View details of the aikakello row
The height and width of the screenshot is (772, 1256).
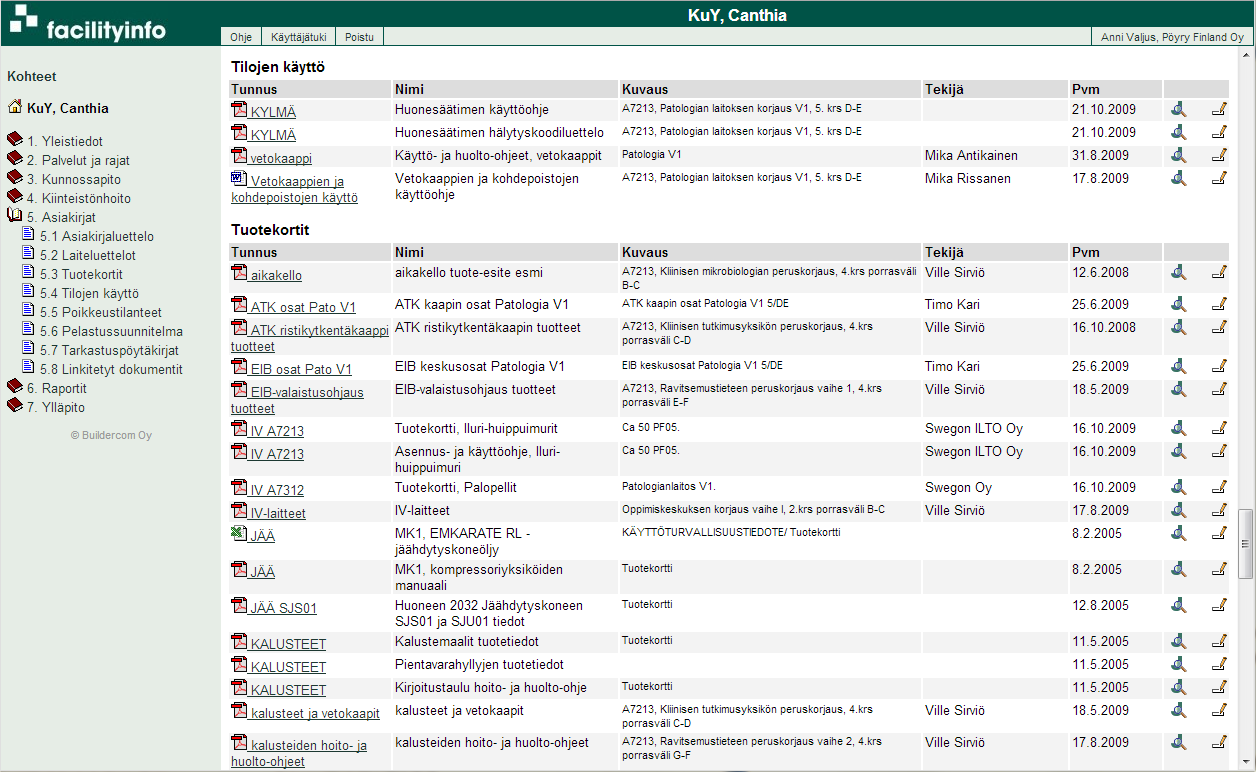point(1179,272)
